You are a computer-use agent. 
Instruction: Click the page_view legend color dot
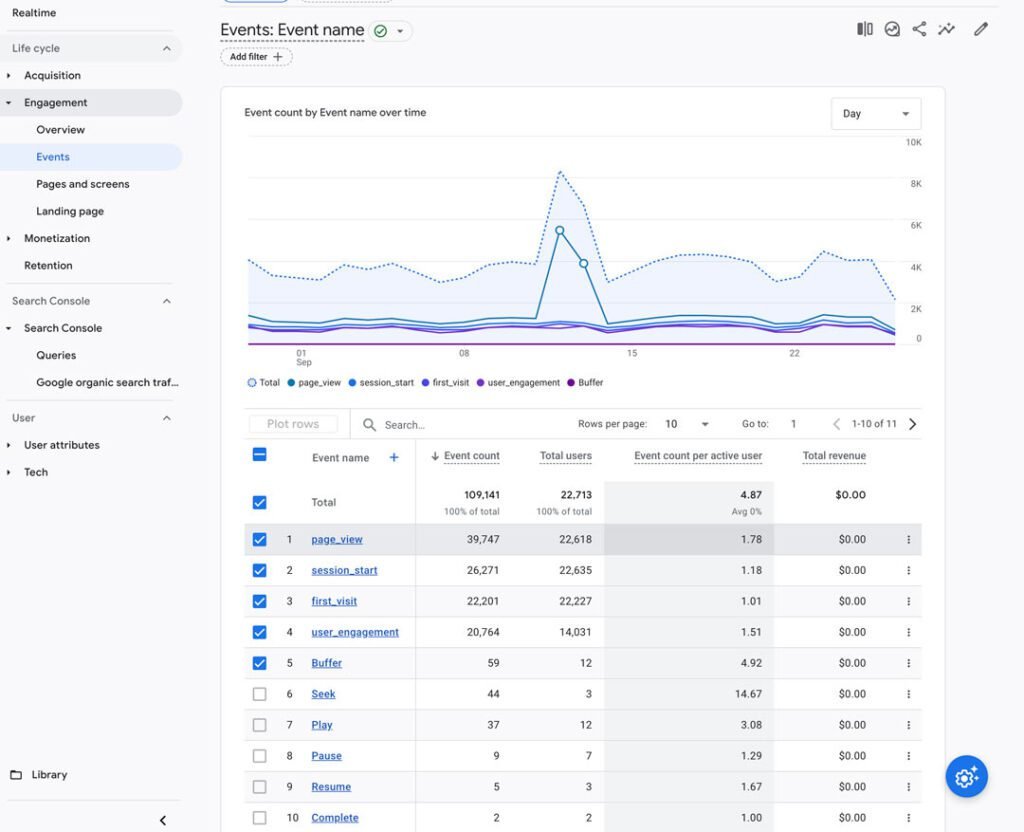coord(291,383)
